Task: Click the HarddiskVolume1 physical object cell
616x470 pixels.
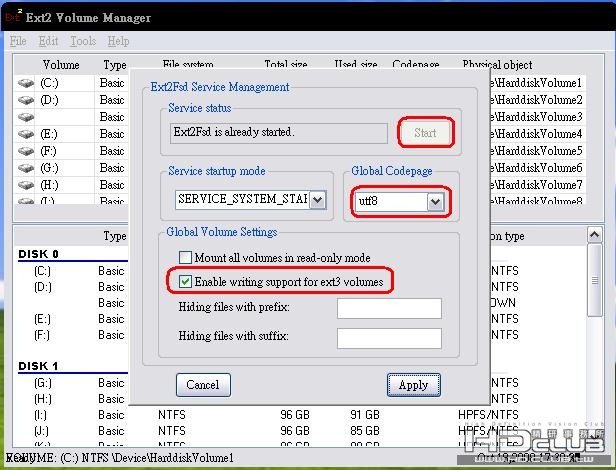Action: 537,83
